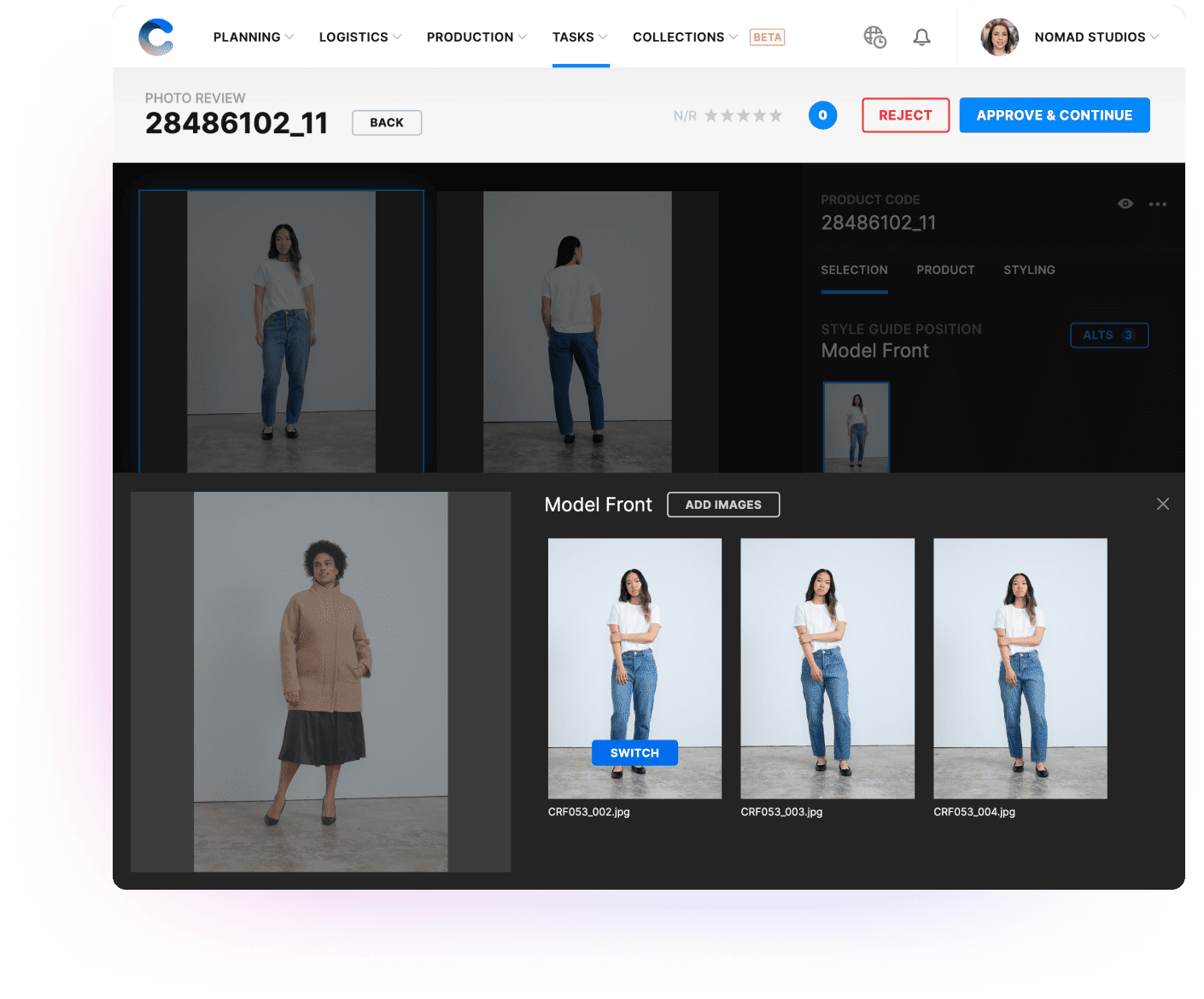1204x999 pixels.
Task: Toggle the eye visibility icon
Action: click(1125, 204)
